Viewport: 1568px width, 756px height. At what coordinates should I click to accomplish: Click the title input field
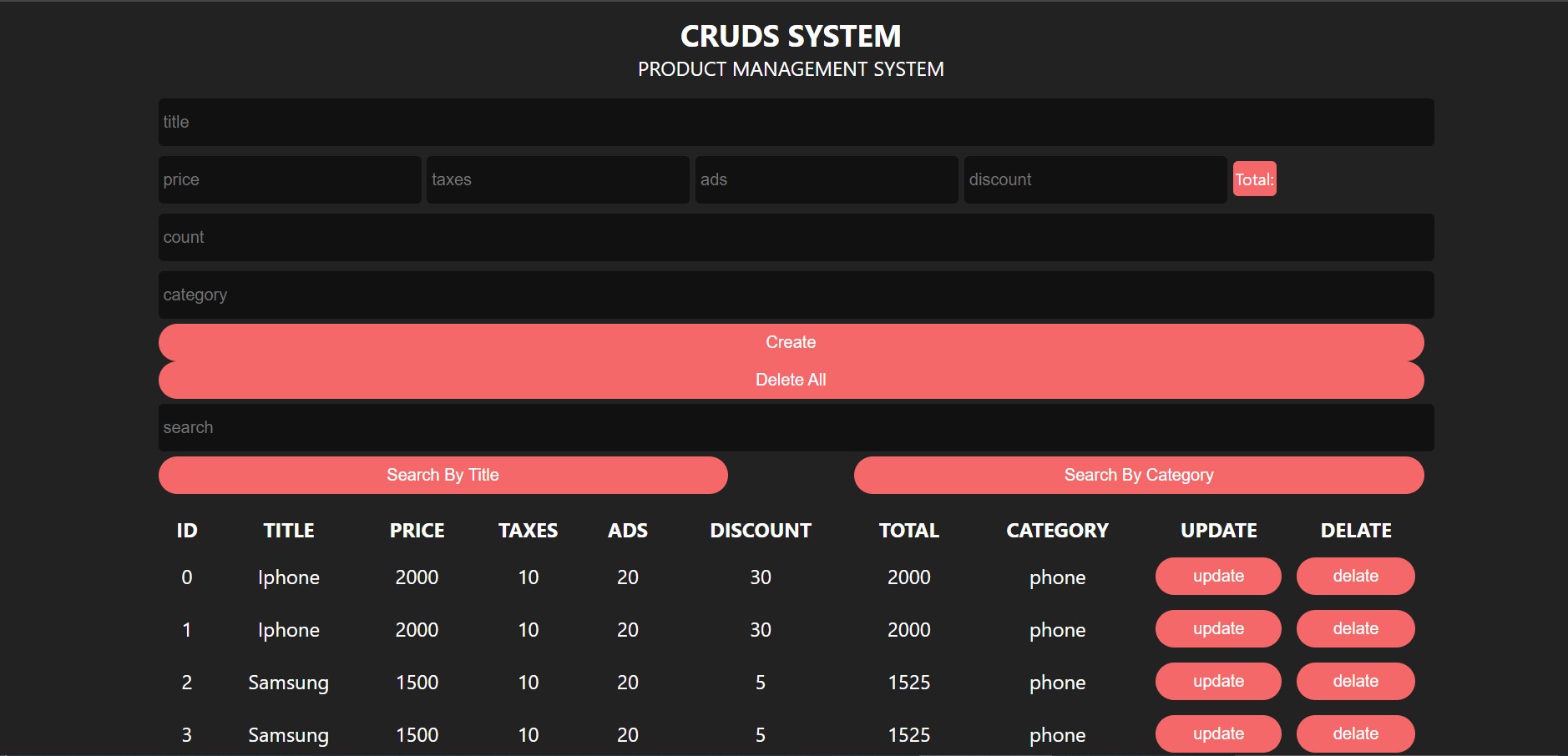tap(796, 122)
